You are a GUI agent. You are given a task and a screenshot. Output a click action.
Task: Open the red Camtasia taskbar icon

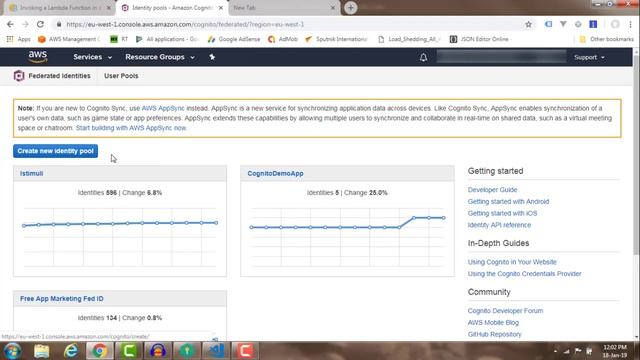tap(245, 351)
